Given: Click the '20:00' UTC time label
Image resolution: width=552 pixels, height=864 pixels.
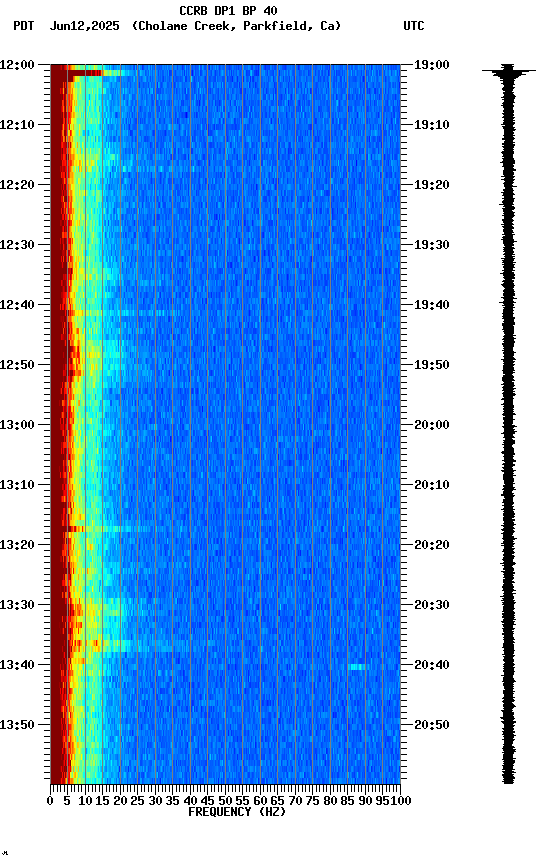Looking at the screenshot, I should (432, 425).
